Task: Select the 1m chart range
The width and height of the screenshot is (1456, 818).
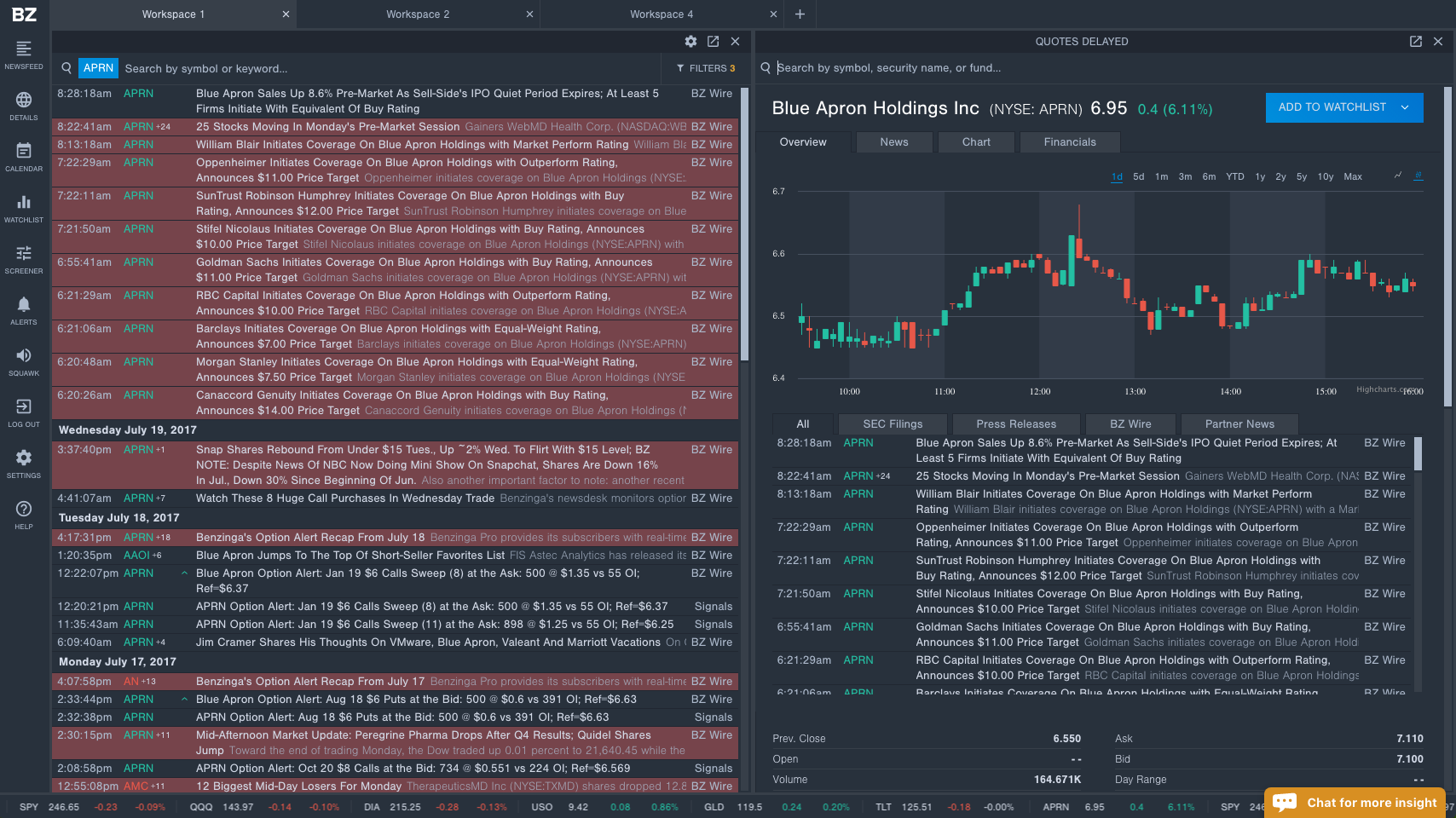Action: (x=1162, y=176)
